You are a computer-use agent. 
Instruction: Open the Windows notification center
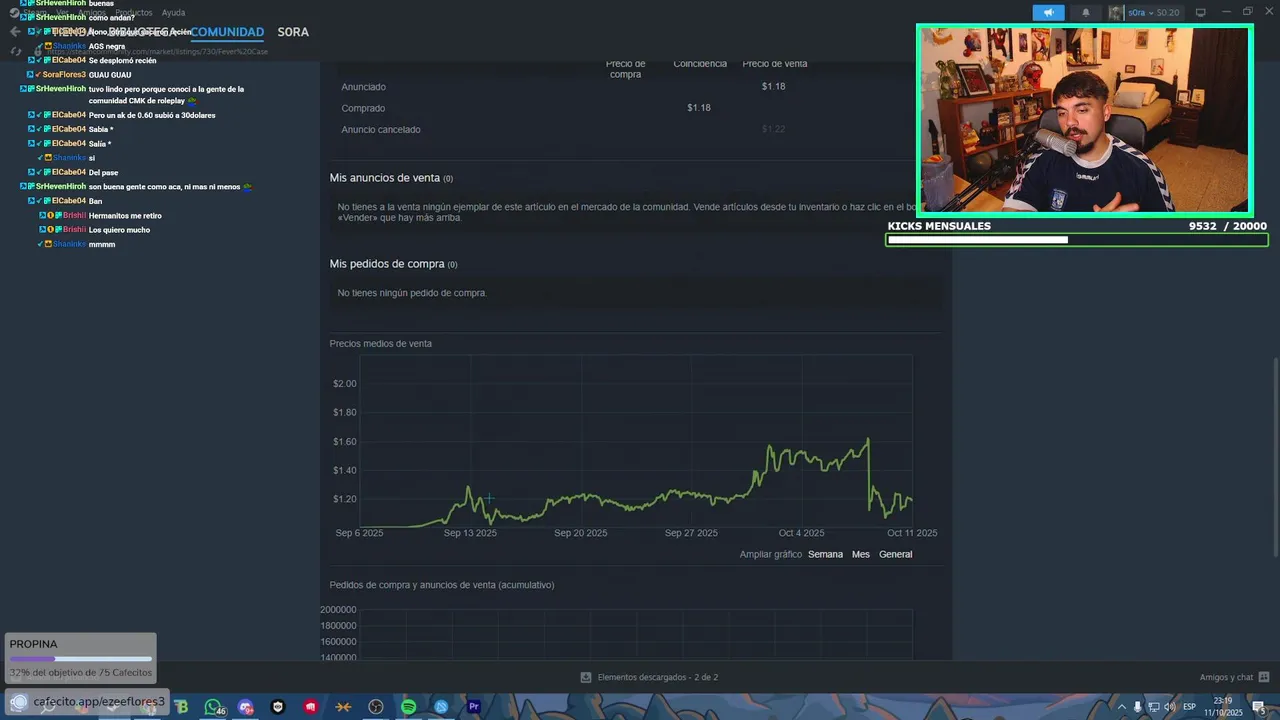click(x=1258, y=707)
